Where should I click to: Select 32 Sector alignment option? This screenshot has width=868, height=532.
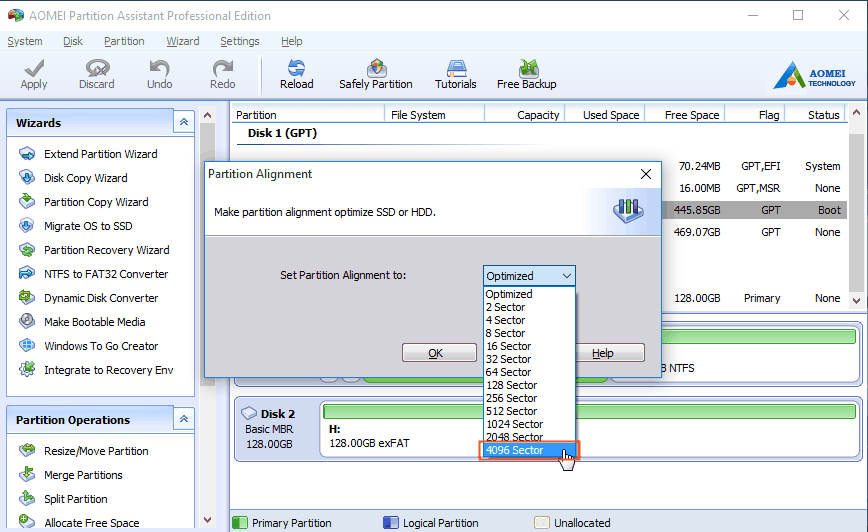click(529, 359)
